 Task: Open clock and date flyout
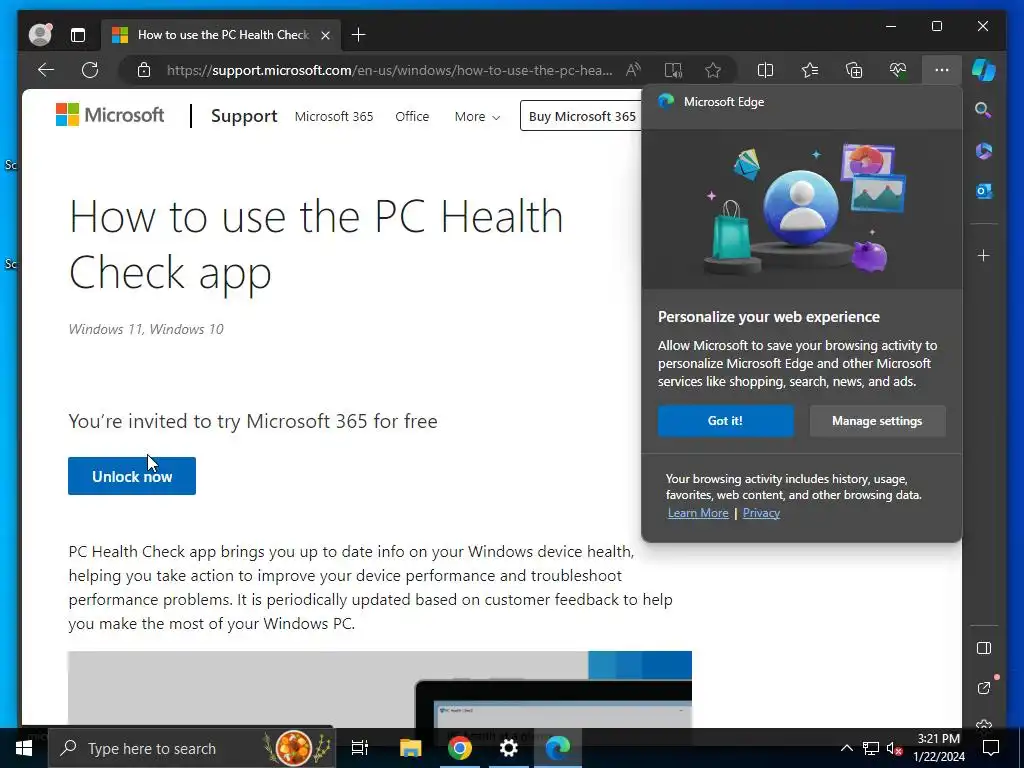coord(939,748)
